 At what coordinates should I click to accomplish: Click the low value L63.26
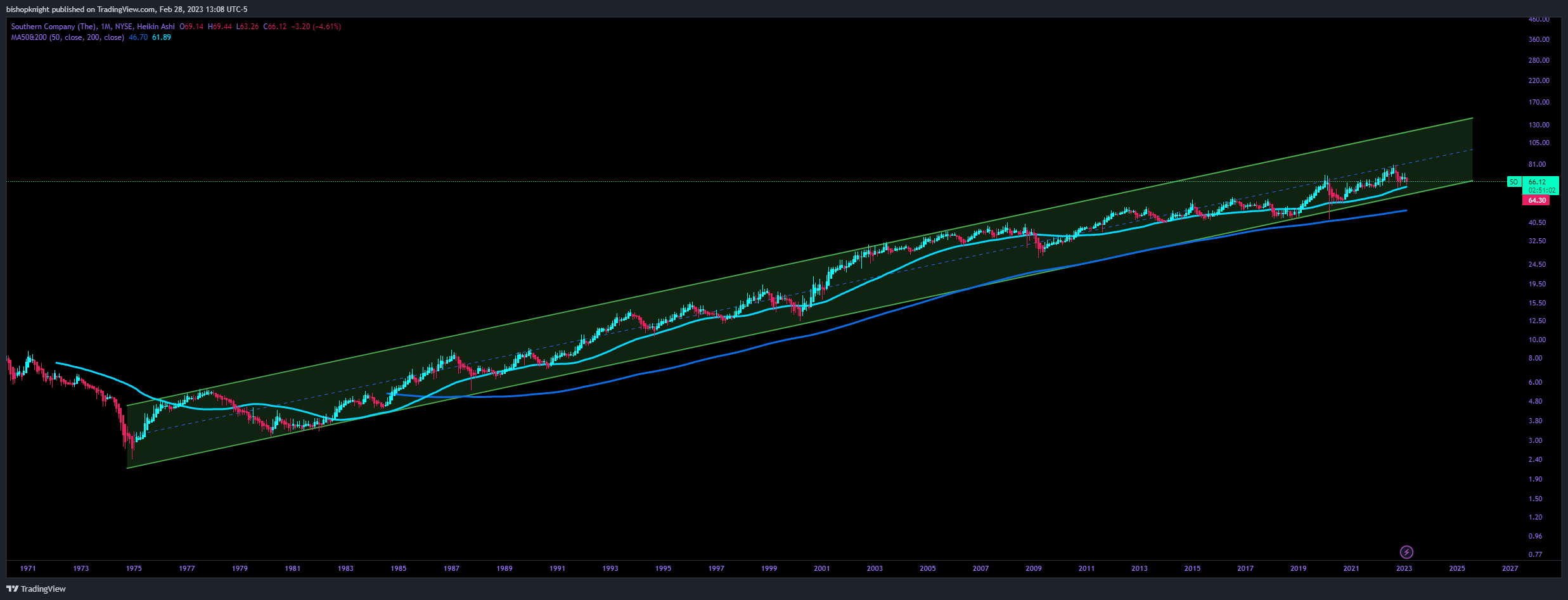click(x=247, y=27)
